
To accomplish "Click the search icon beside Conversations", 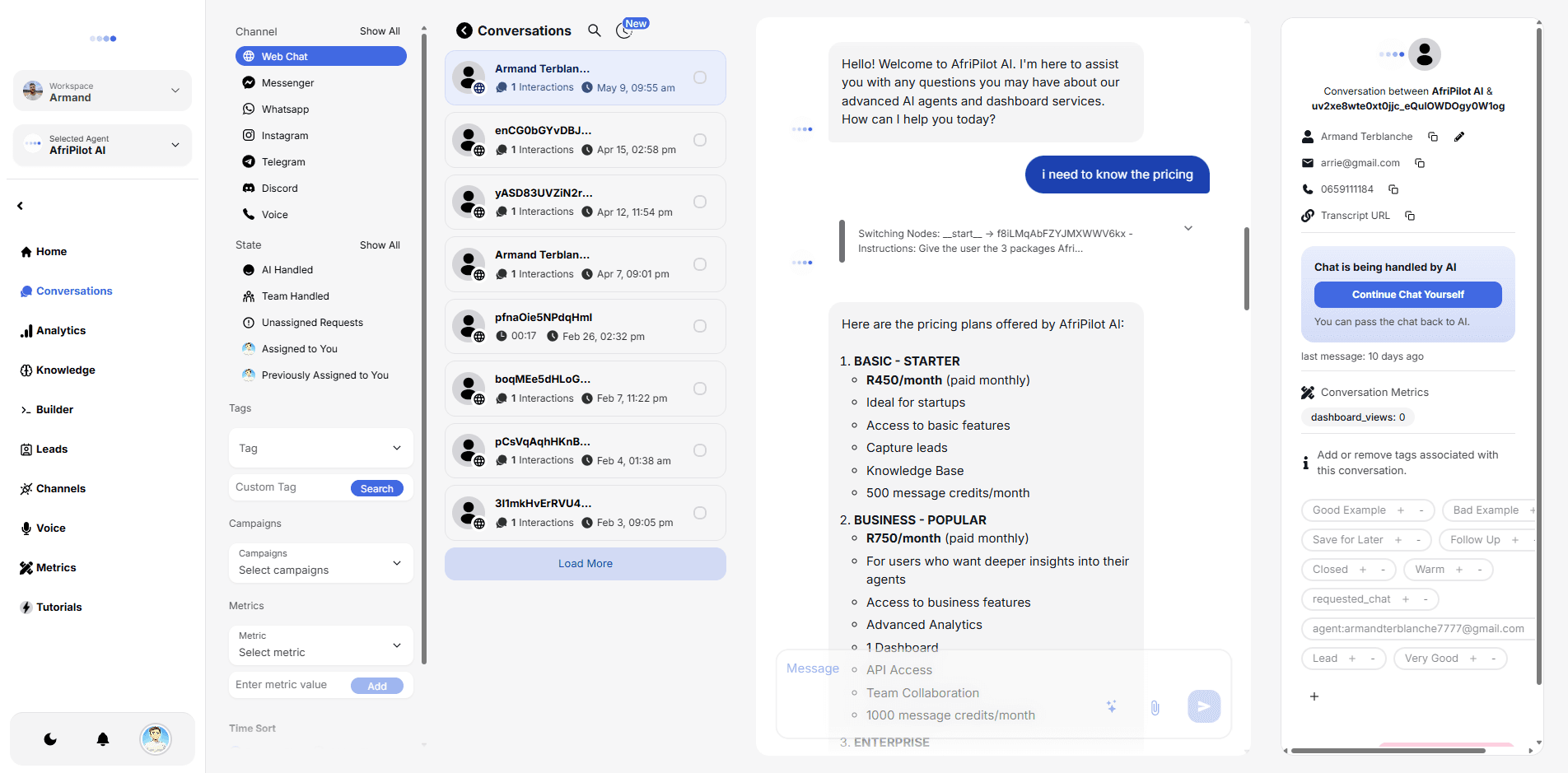I will pos(594,30).
